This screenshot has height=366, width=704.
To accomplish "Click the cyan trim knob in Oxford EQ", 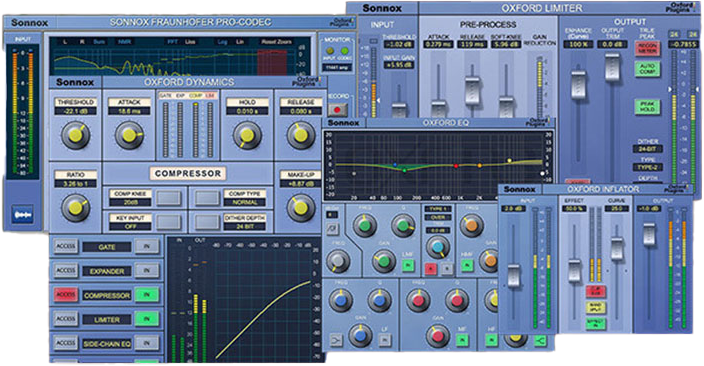I will click(x=437, y=247).
